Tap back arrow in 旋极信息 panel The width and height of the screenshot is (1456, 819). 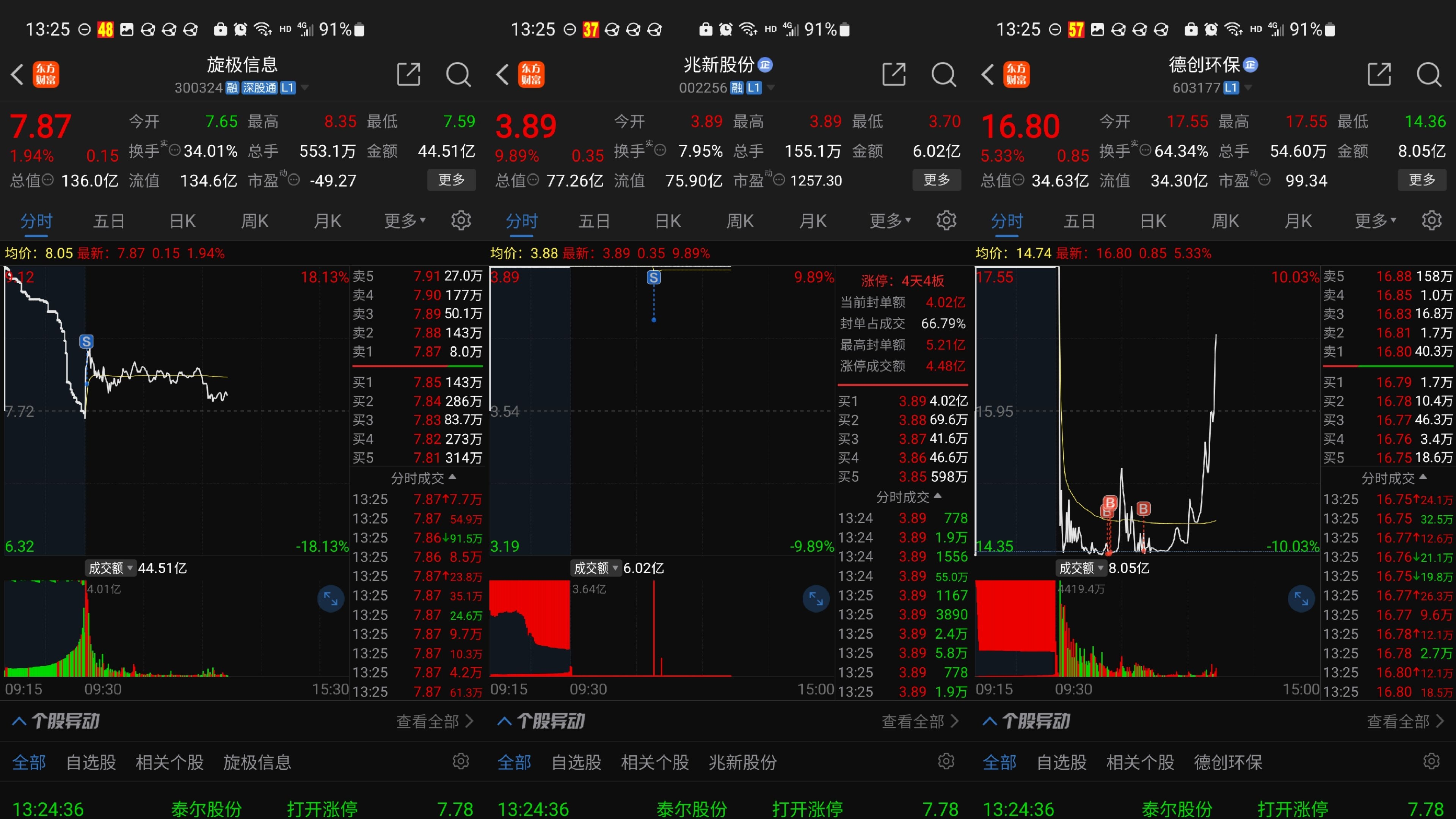[x=17, y=74]
